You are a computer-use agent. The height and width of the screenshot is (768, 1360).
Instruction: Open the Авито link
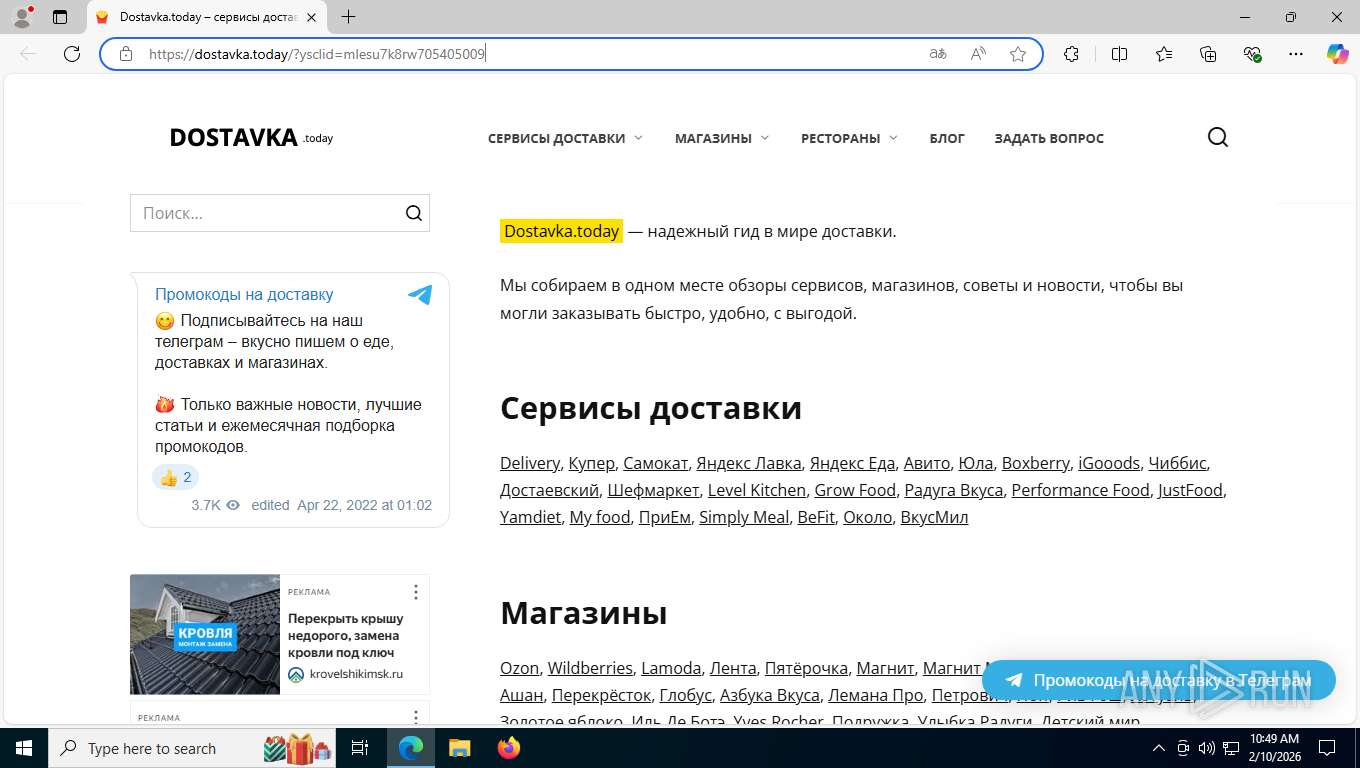coord(927,463)
